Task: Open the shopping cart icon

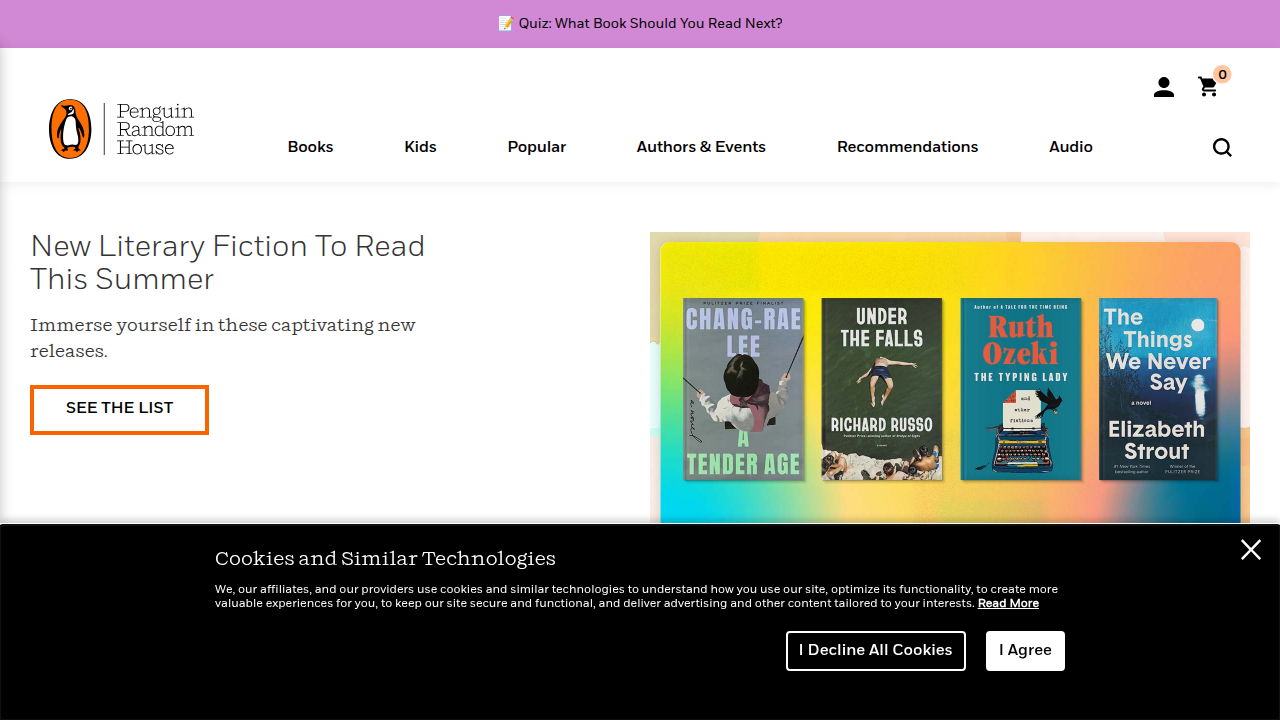Action: pos(1208,88)
